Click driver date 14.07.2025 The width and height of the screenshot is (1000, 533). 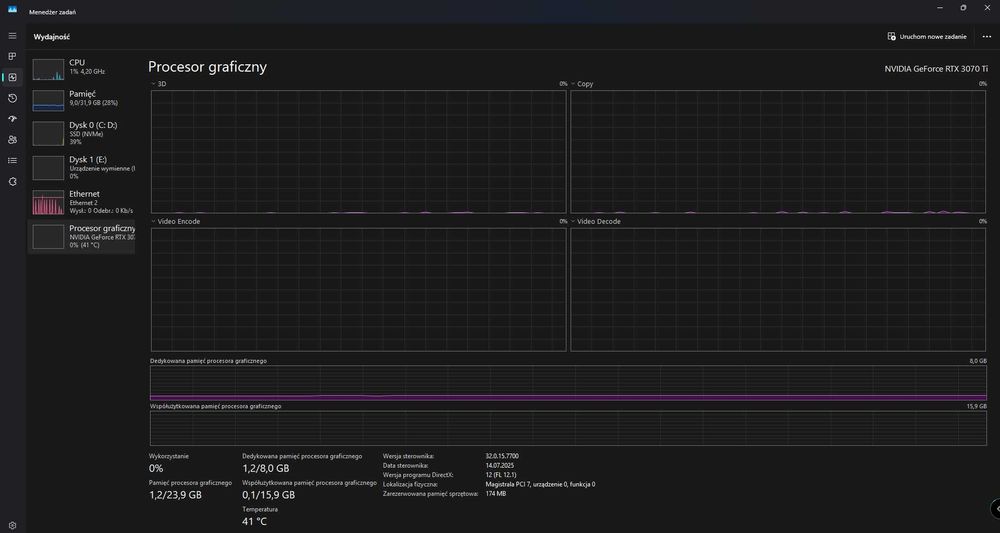[x=499, y=465]
